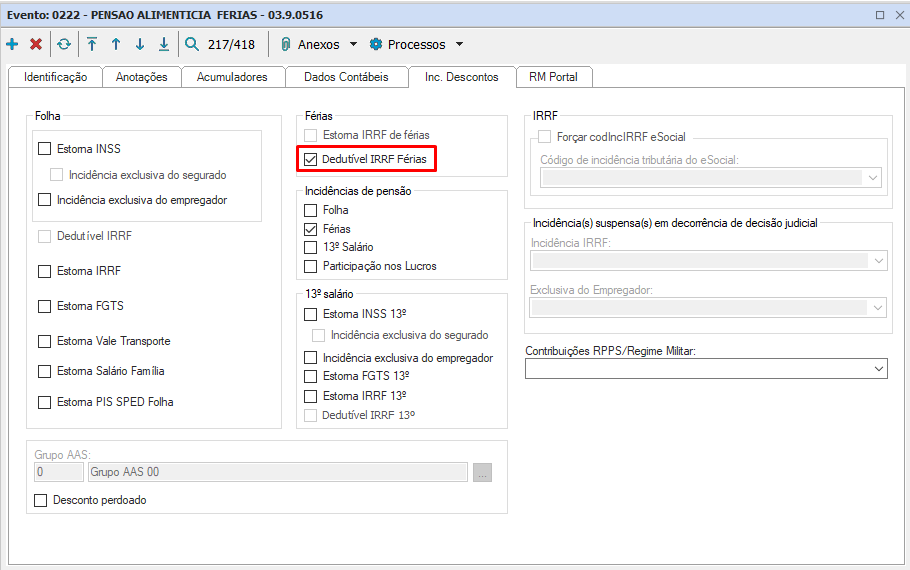This screenshot has width=910, height=570.
Task: Enable Estorna Vale Transporte
Action: tap(45, 341)
